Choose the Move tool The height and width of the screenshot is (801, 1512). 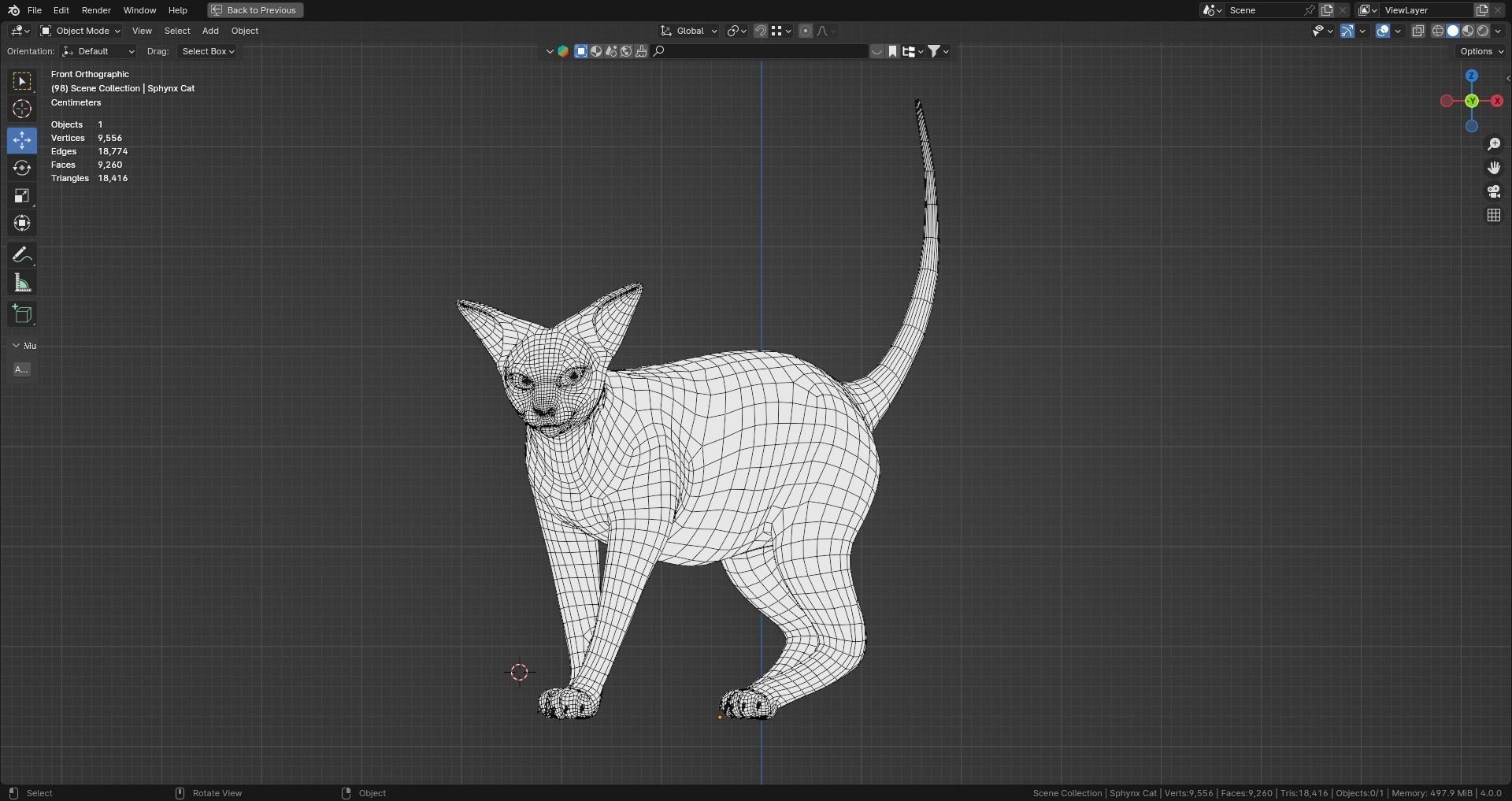pyautogui.click(x=22, y=140)
